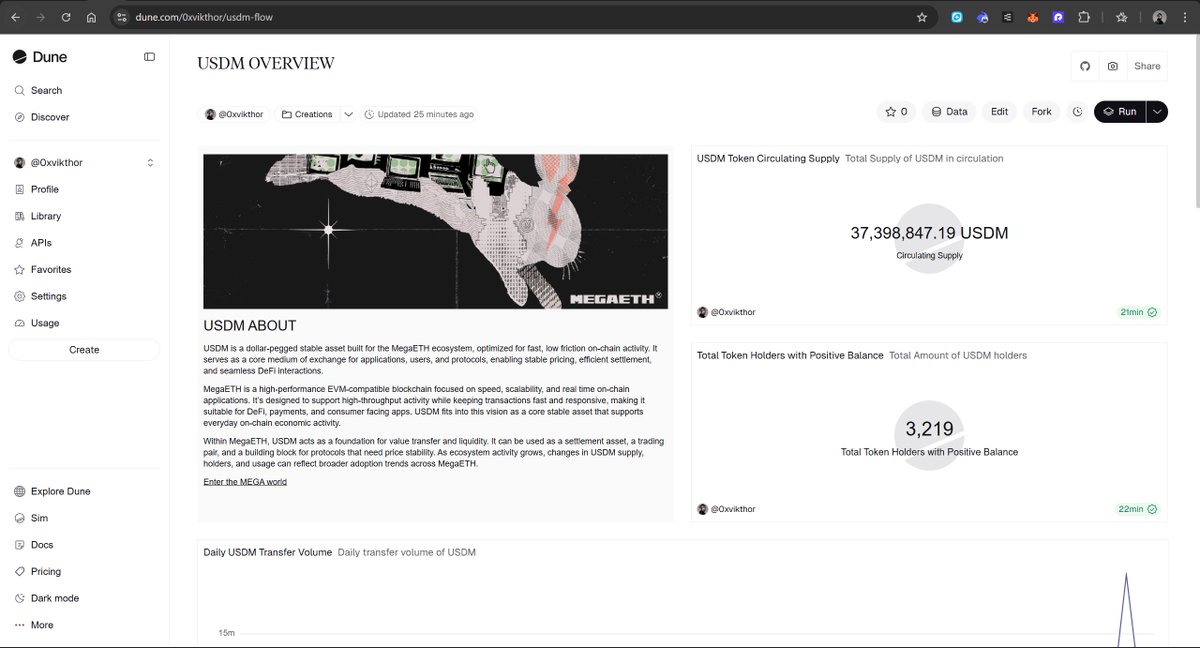Click the Data button
The image size is (1200, 648).
pyautogui.click(x=949, y=112)
